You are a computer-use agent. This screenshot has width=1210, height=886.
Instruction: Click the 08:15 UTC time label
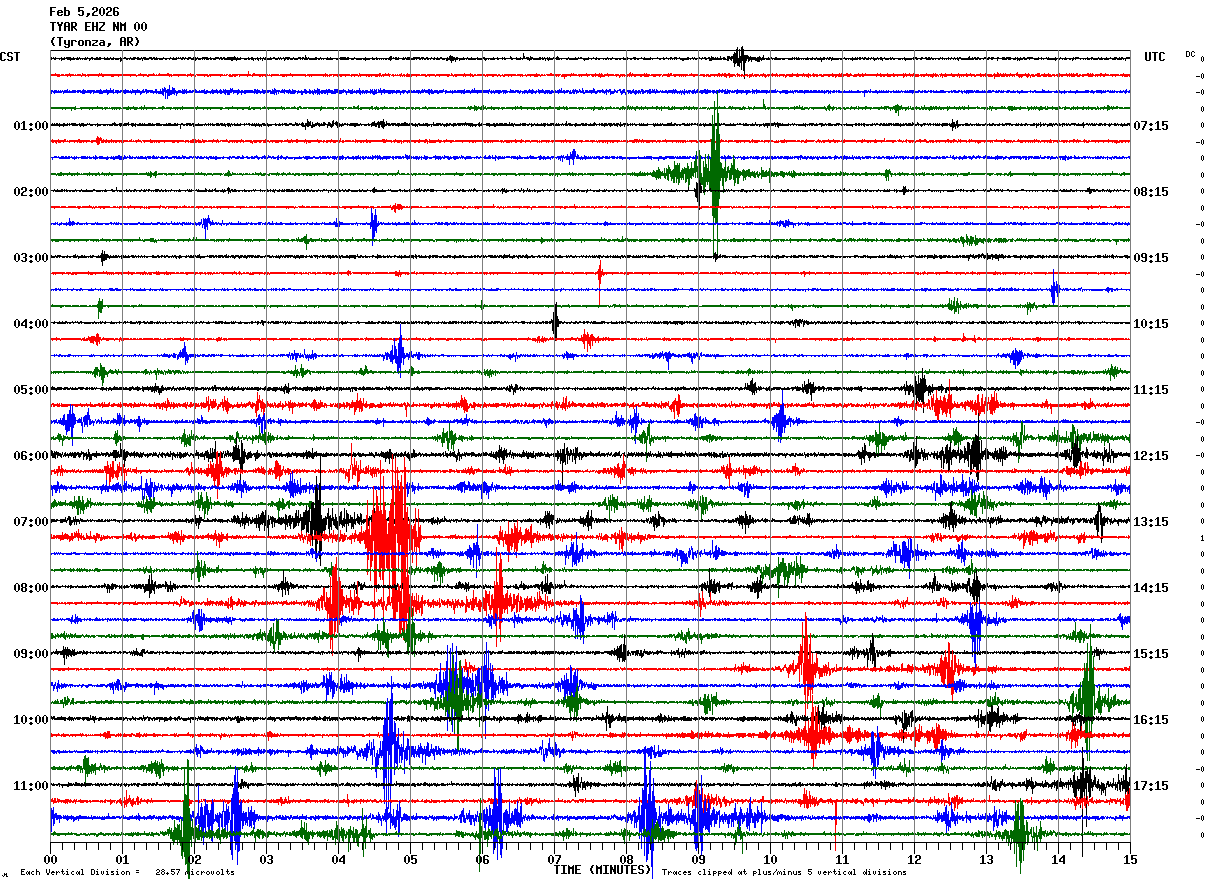click(1152, 192)
